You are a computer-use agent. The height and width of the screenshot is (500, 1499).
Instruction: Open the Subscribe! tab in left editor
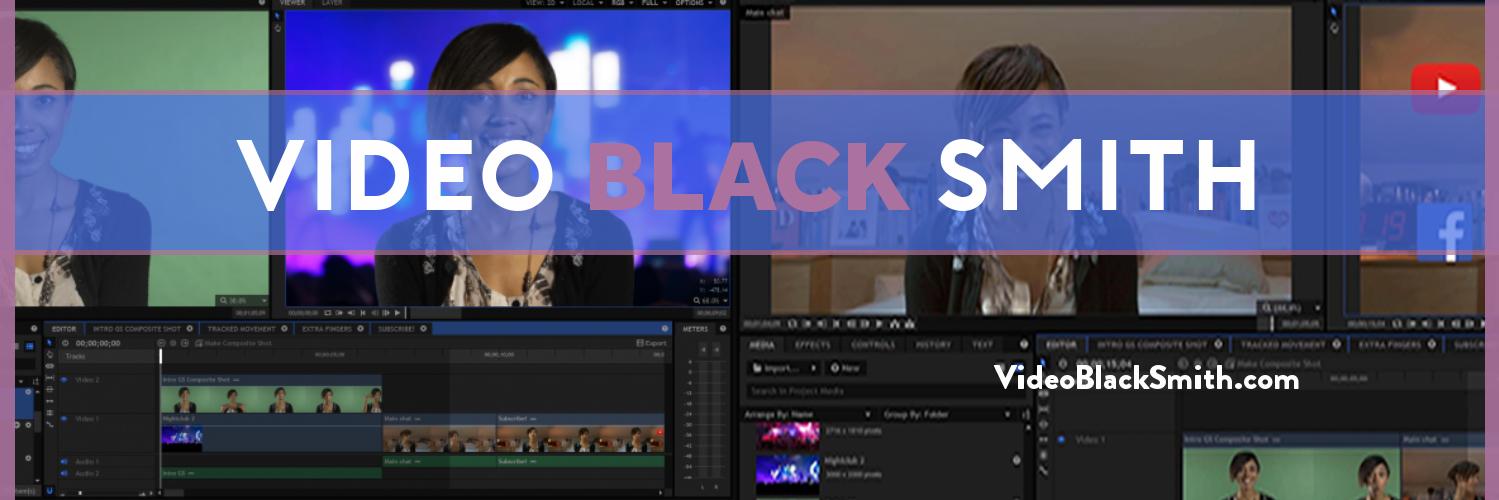(396, 328)
